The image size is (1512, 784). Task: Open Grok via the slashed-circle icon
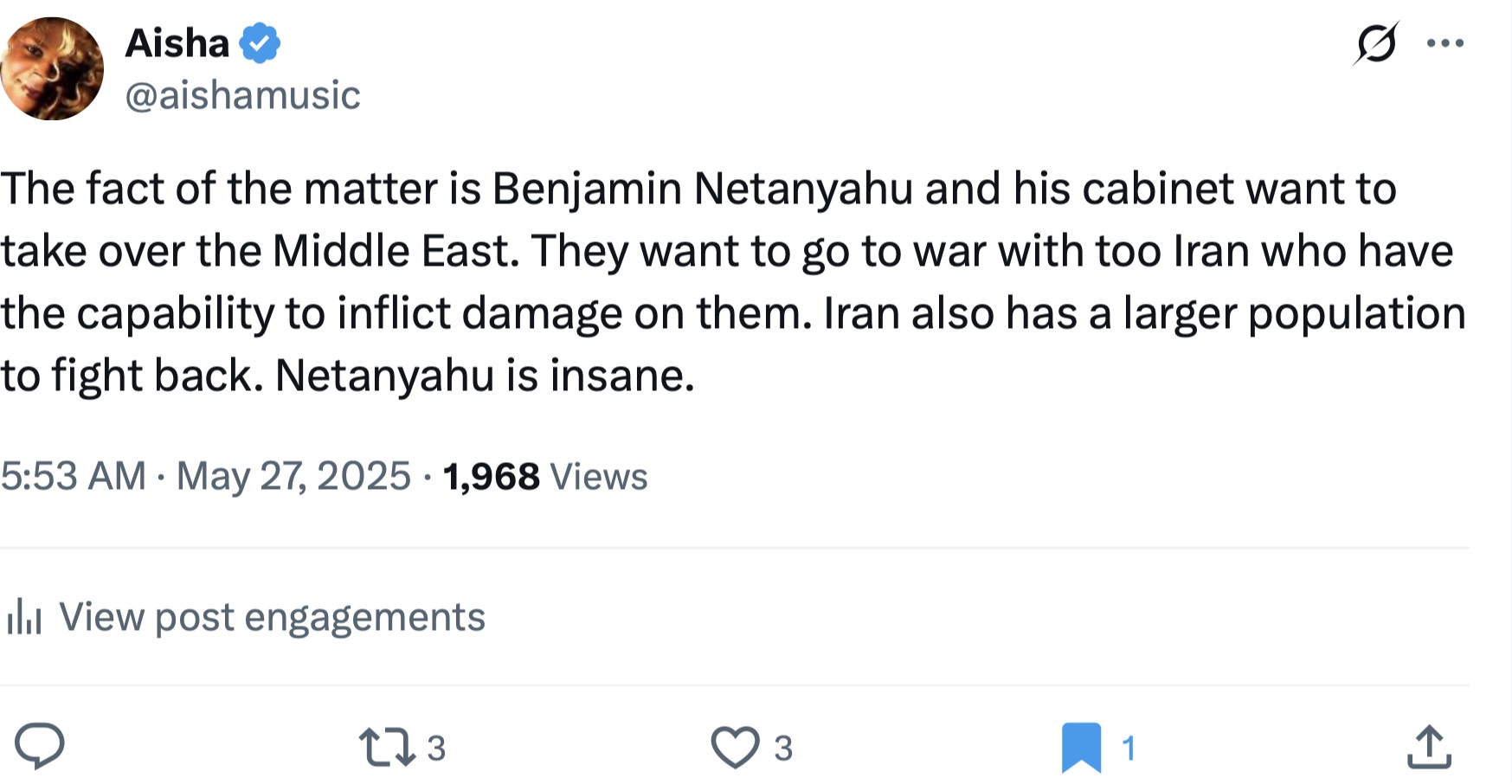[1376, 43]
